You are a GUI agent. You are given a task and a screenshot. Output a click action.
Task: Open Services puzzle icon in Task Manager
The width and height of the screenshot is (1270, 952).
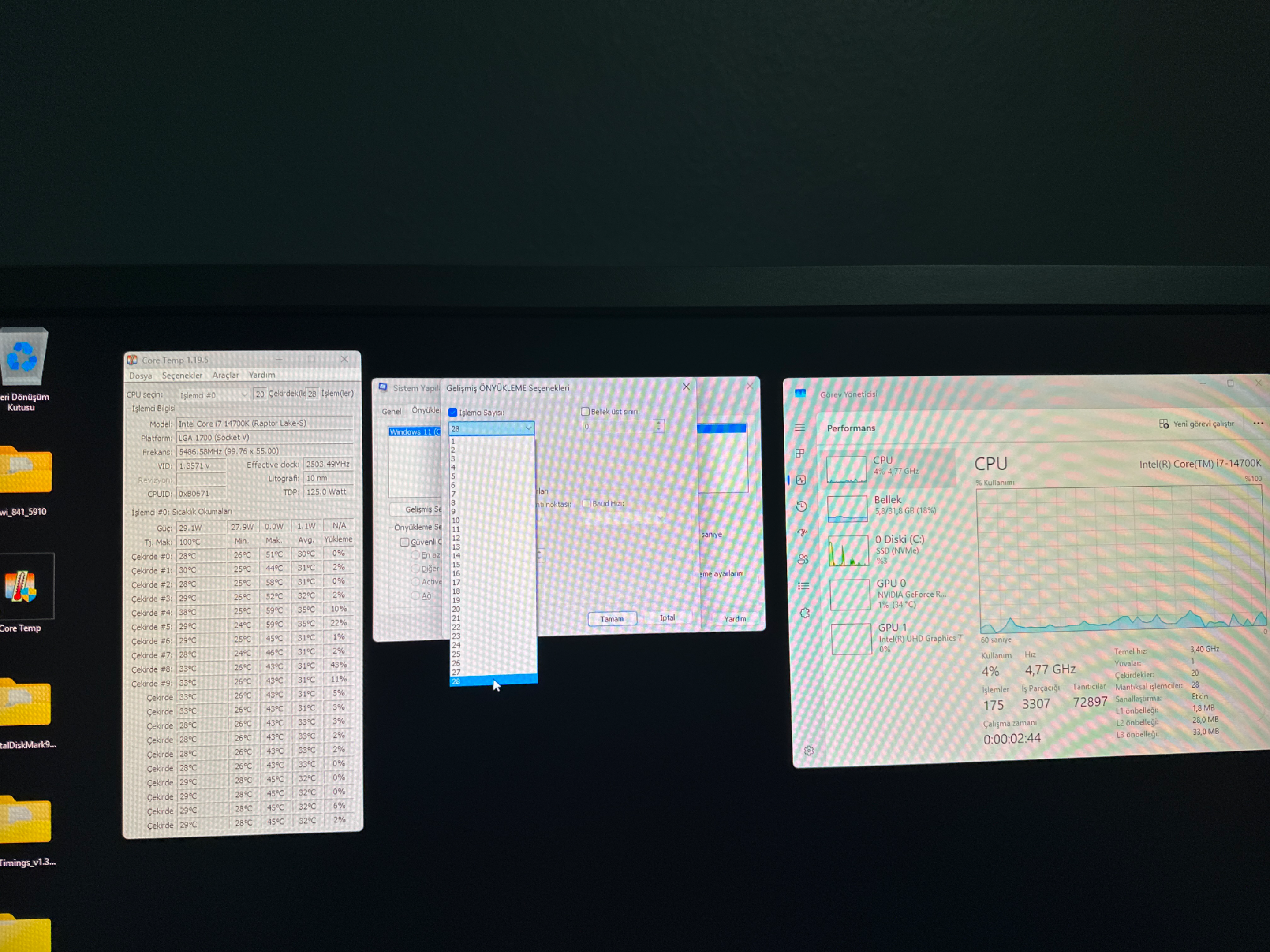(x=804, y=613)
